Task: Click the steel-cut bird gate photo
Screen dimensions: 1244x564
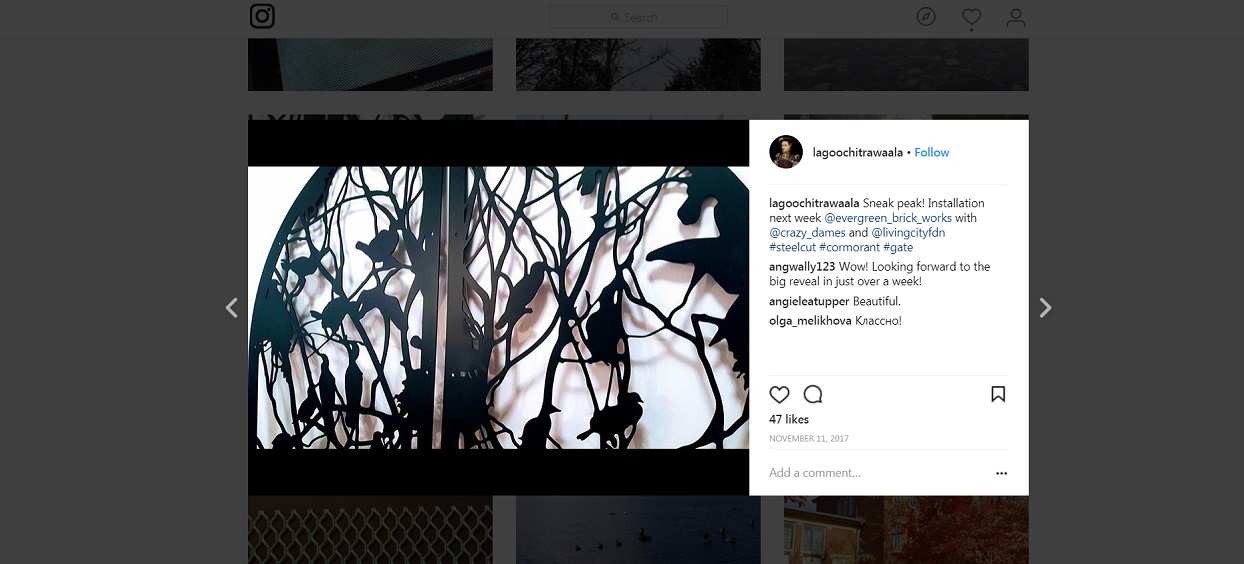Action: pos(498,308)
